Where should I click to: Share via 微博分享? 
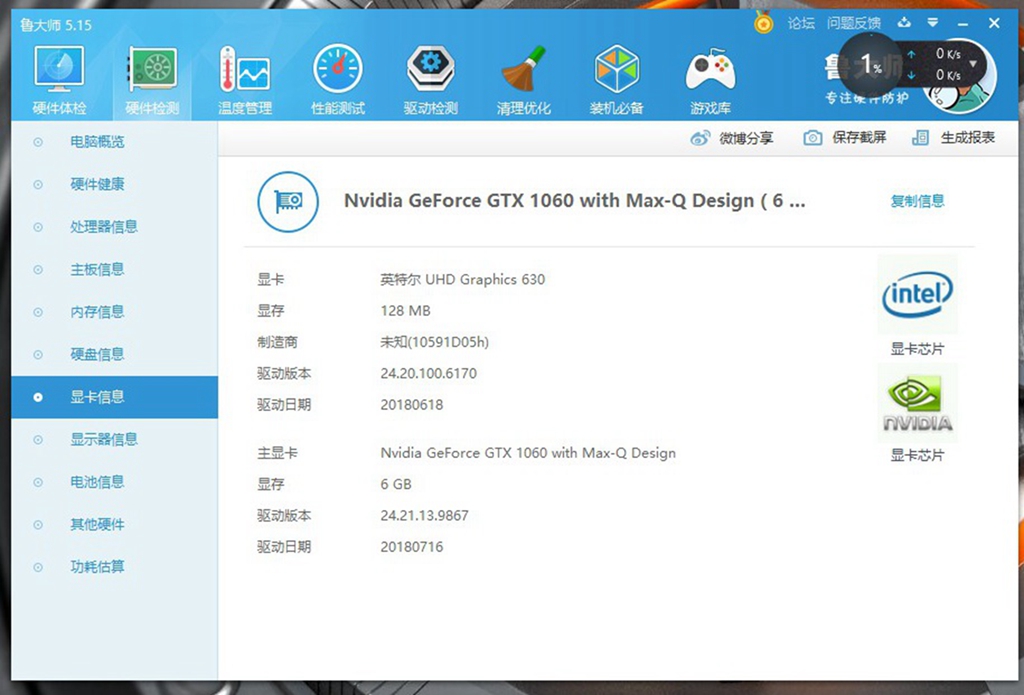[746, 138]
